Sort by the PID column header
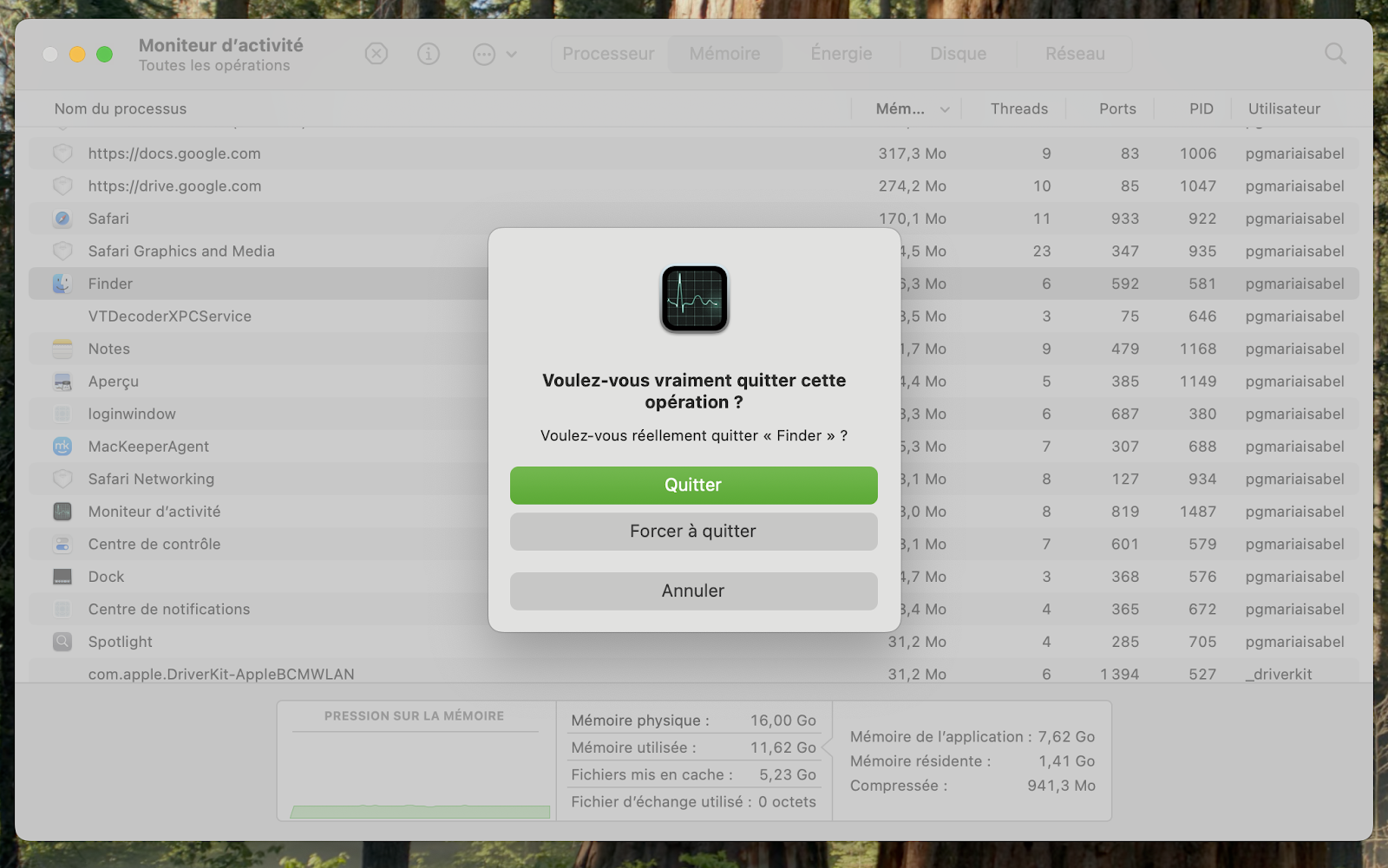The width and height of the screenshot is (1388, 868). point(1201,109)
